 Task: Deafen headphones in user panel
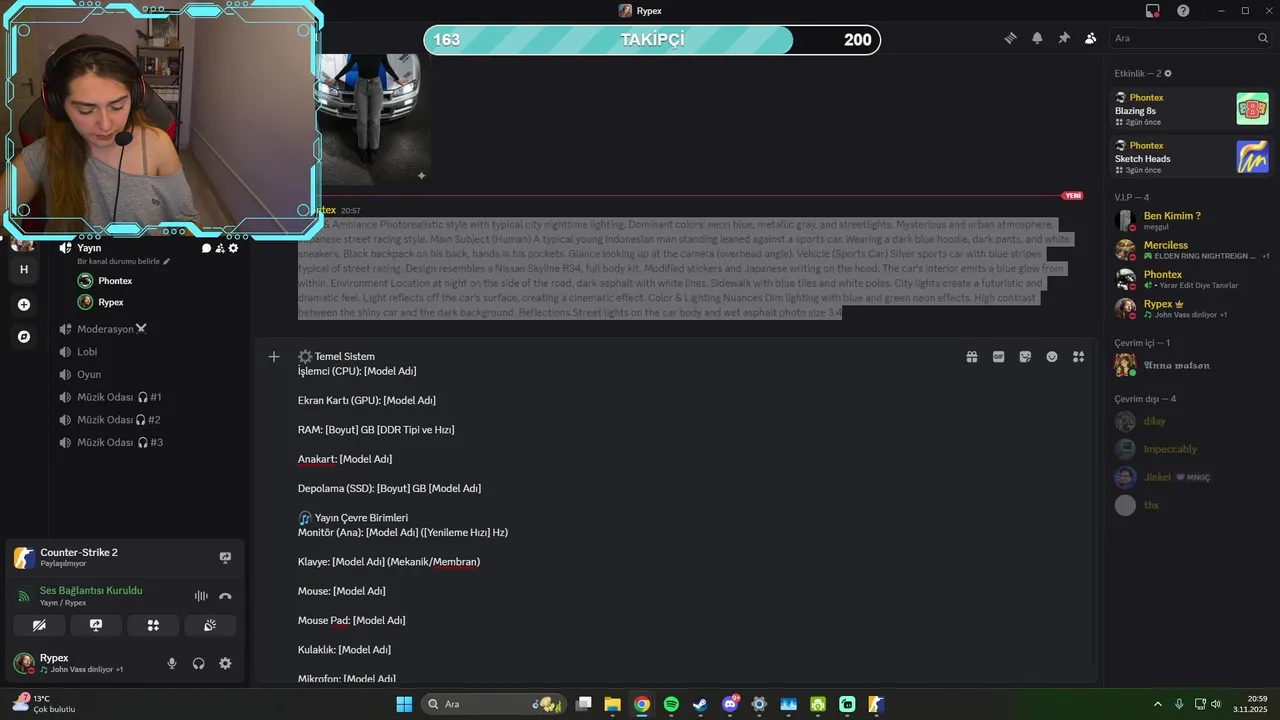tap(199, 663)
